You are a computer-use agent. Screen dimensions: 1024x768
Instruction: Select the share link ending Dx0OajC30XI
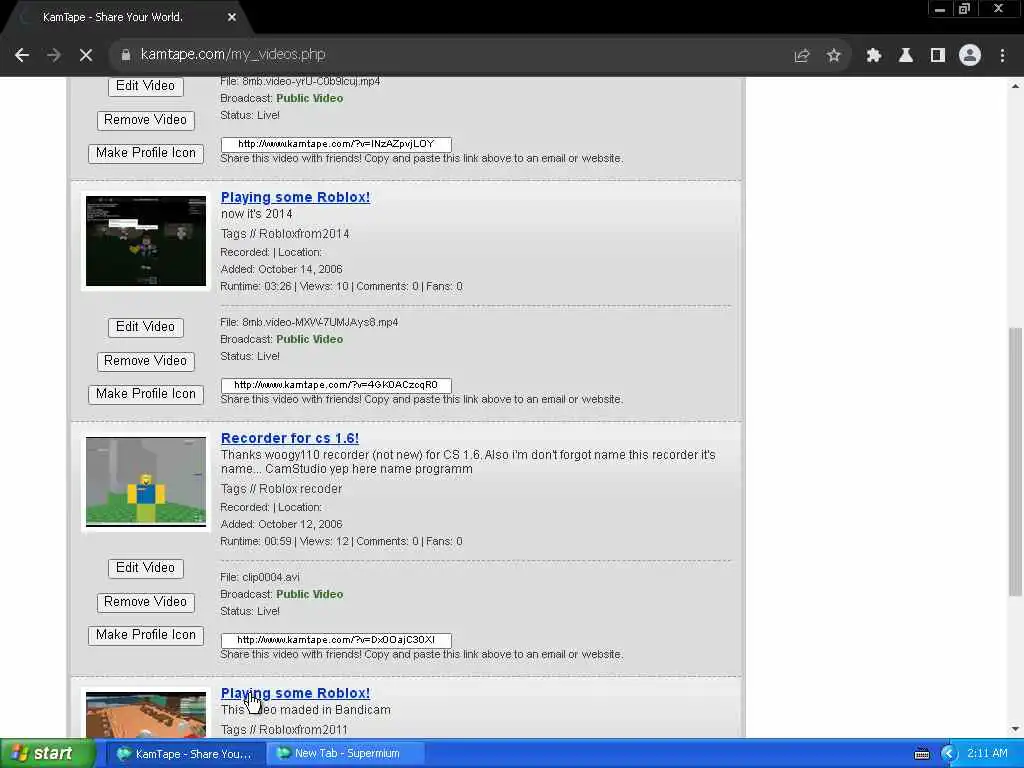(x=336, y=640)
